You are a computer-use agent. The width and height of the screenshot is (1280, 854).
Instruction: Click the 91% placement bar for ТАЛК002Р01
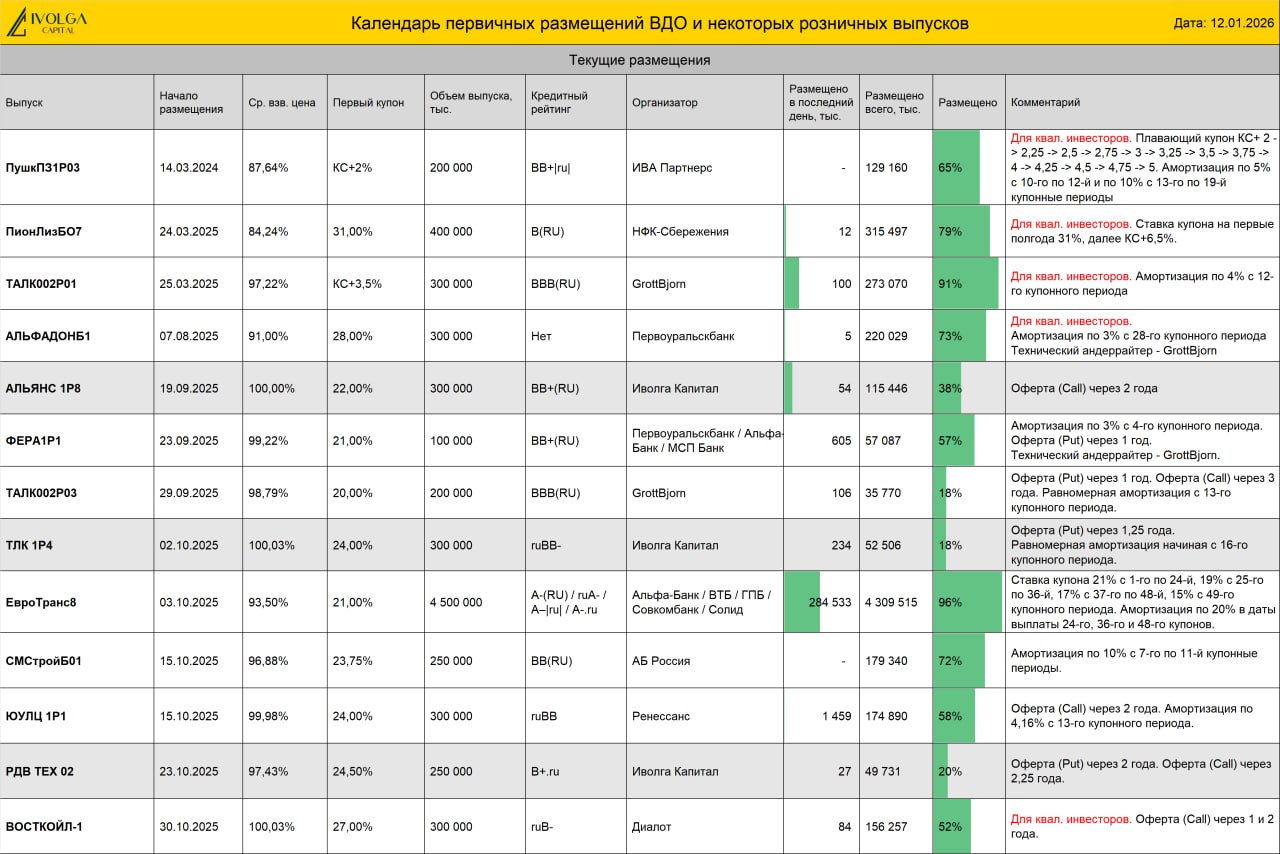(966, 283)
